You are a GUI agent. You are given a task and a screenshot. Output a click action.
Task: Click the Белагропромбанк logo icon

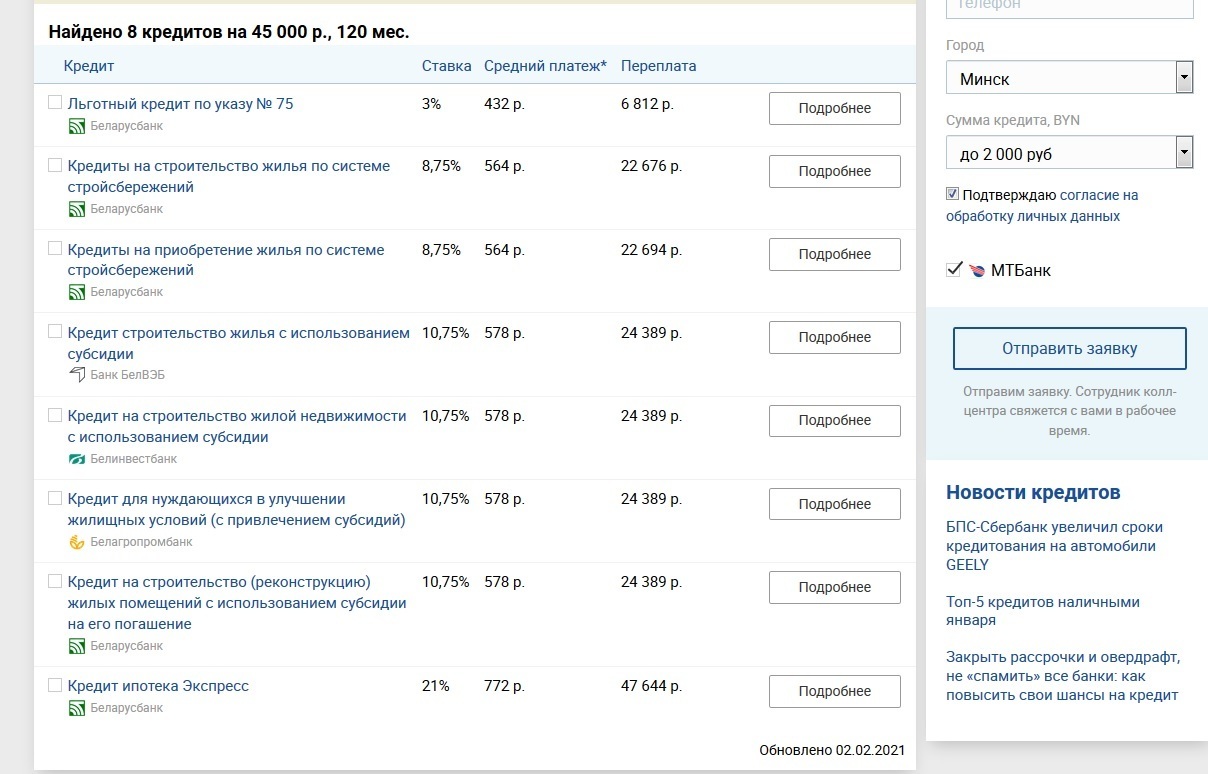coord(76,542)
